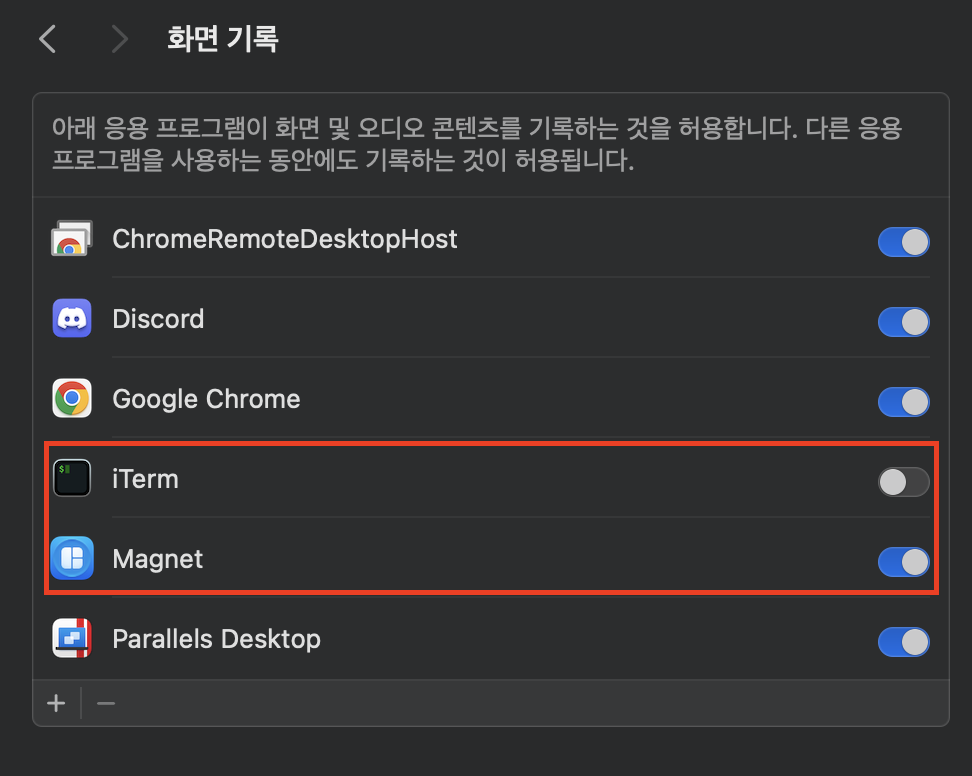Enable screen recording for iTerm

(903, 482)
